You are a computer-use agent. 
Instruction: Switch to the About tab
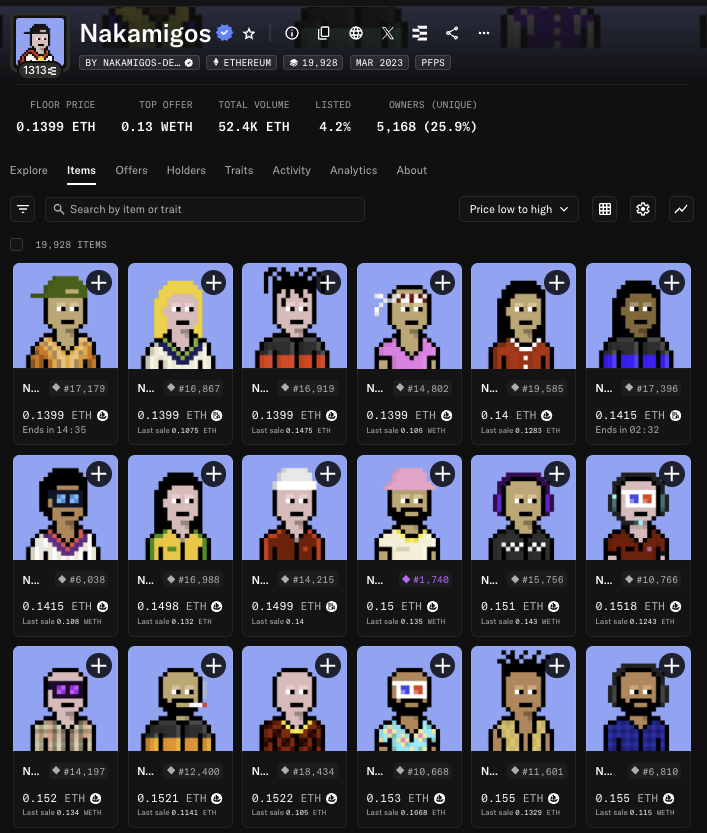click(412, 170)
